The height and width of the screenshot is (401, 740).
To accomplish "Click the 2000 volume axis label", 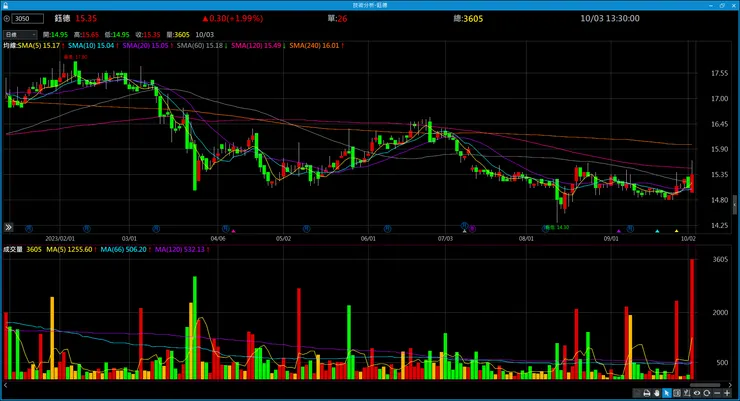I will [x=720, y=312].
